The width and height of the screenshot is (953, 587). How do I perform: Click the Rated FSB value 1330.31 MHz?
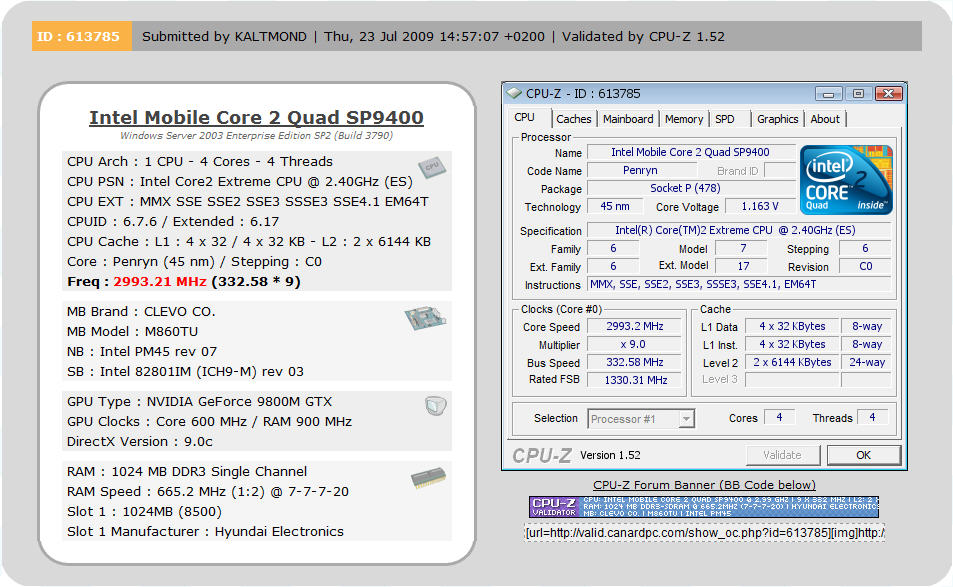tap(635, 380)
